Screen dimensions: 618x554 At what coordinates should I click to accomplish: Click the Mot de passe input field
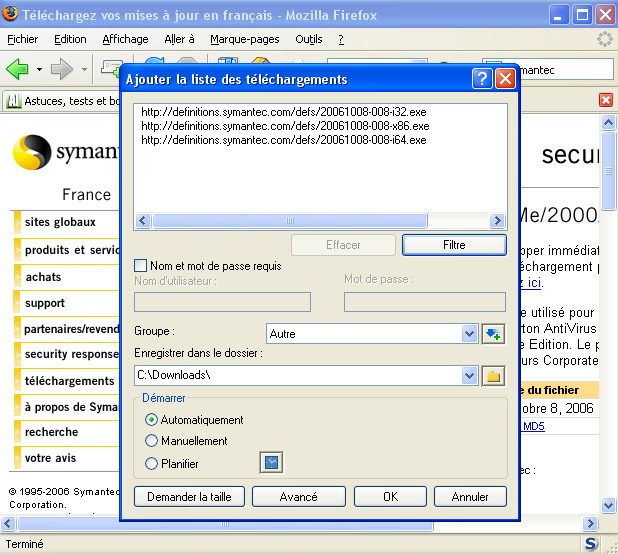[x=425, y=302]
